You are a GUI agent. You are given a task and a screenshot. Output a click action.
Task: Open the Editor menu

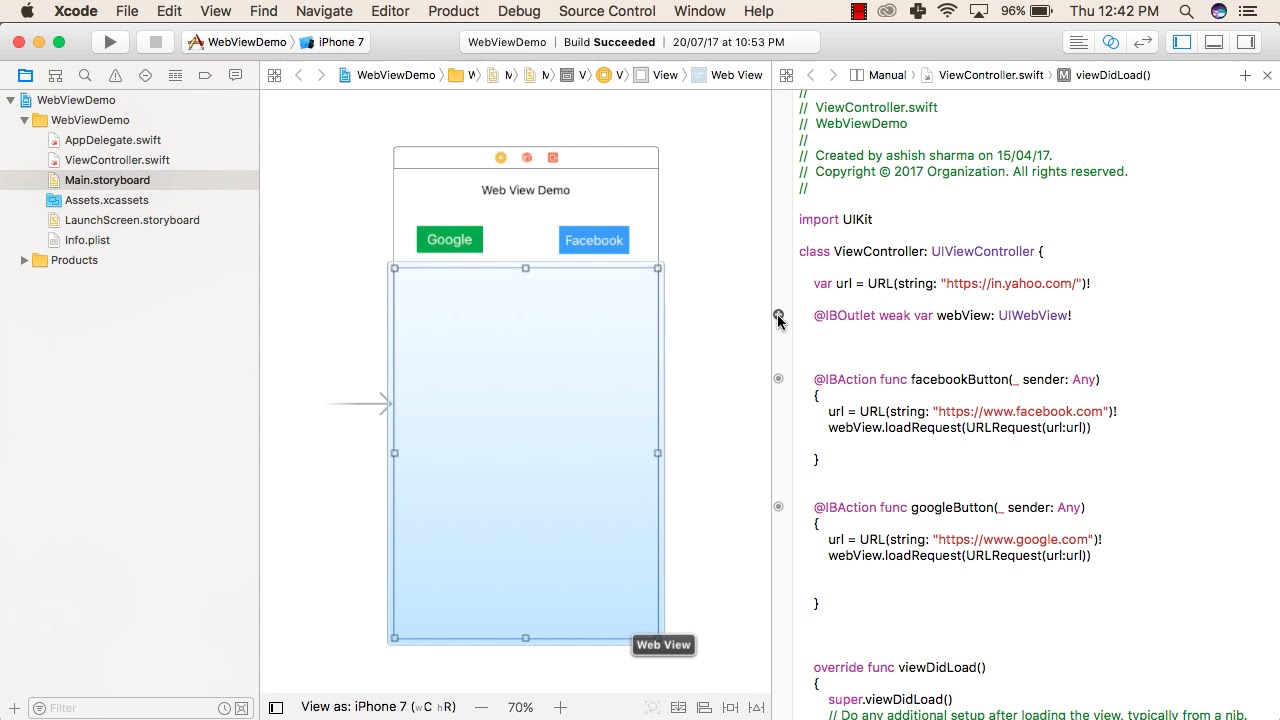point(390,11)
